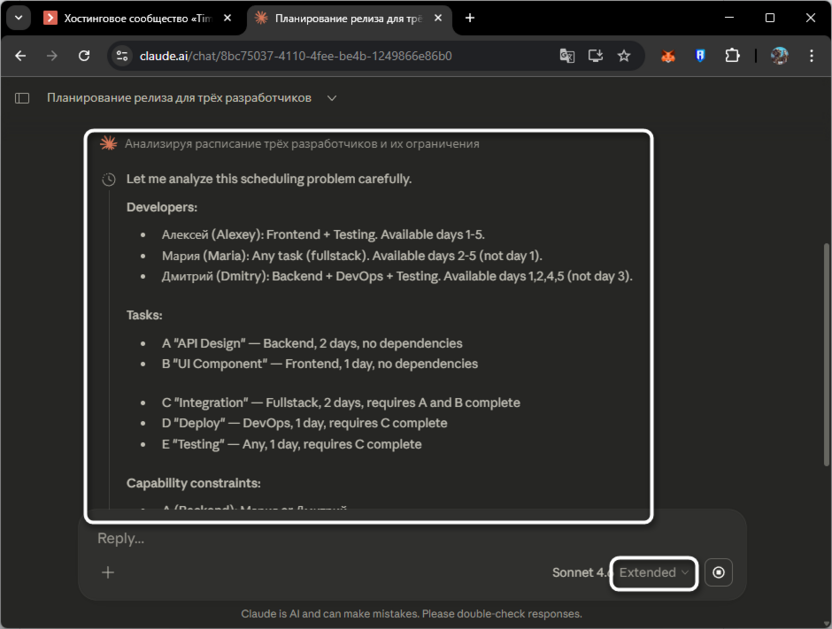Select the Планирование релиза browser tab
This screenshot has width=832, height=629.
coord(349,18)
